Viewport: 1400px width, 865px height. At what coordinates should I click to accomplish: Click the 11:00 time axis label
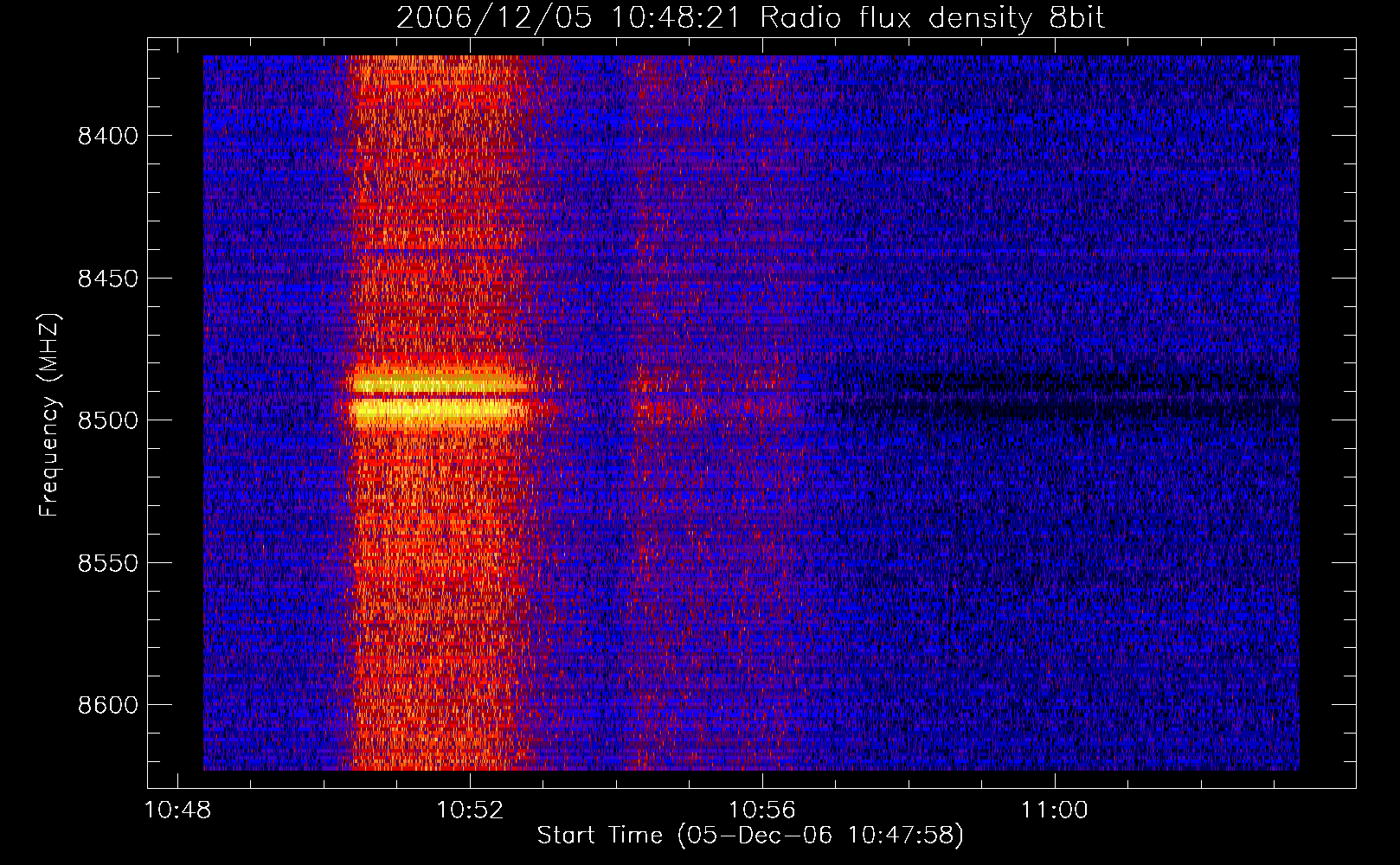click(1055, 811)
